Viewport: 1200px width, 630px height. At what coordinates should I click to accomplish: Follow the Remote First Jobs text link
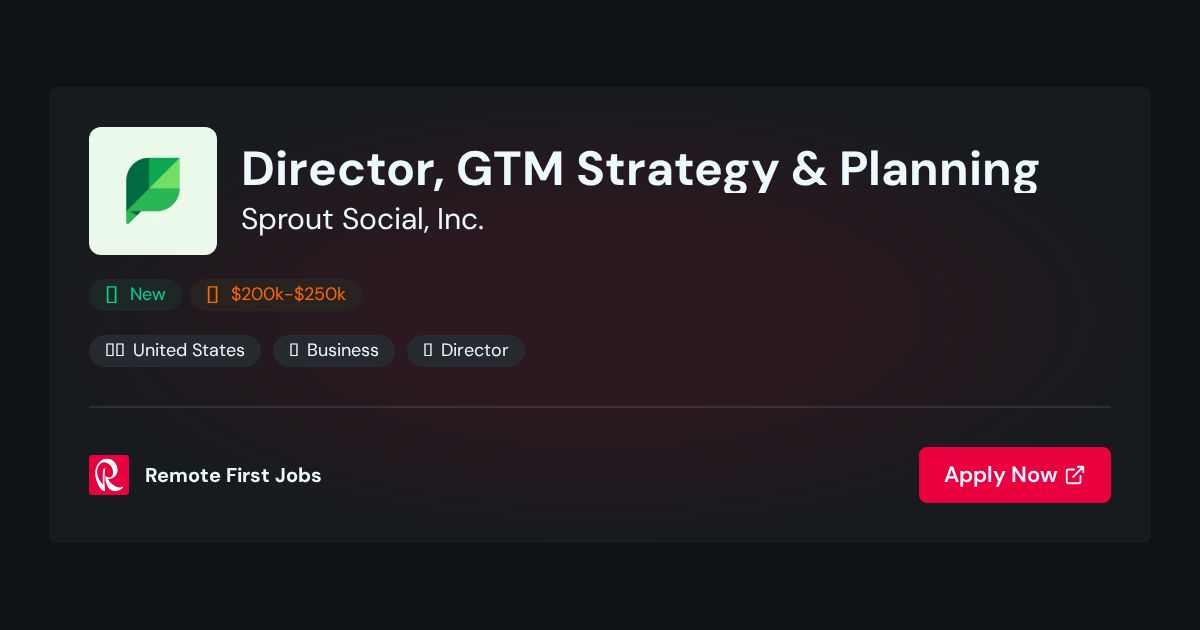coord(233,475)
